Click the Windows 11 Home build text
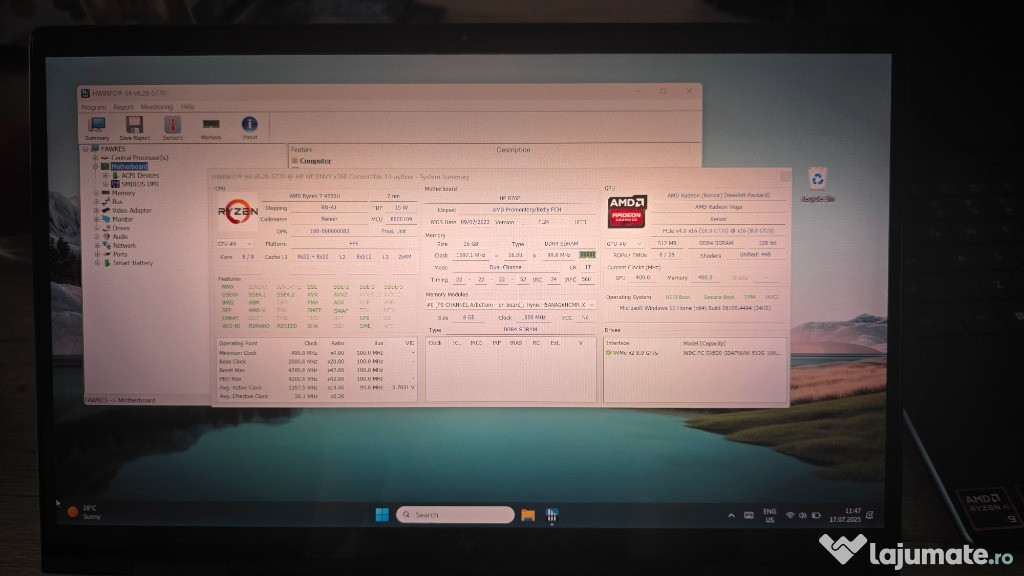The image size is (1024, 576). tap(695, 308)
